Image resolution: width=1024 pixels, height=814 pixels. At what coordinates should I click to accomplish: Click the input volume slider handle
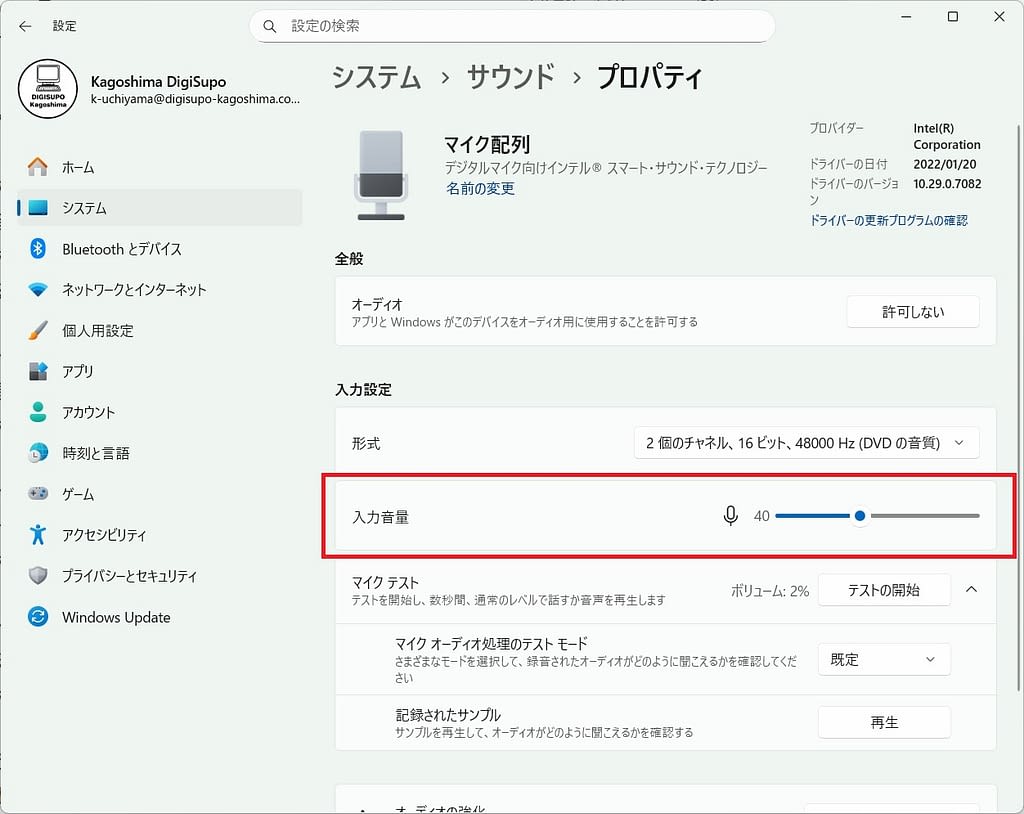click(x=860, y=516)
